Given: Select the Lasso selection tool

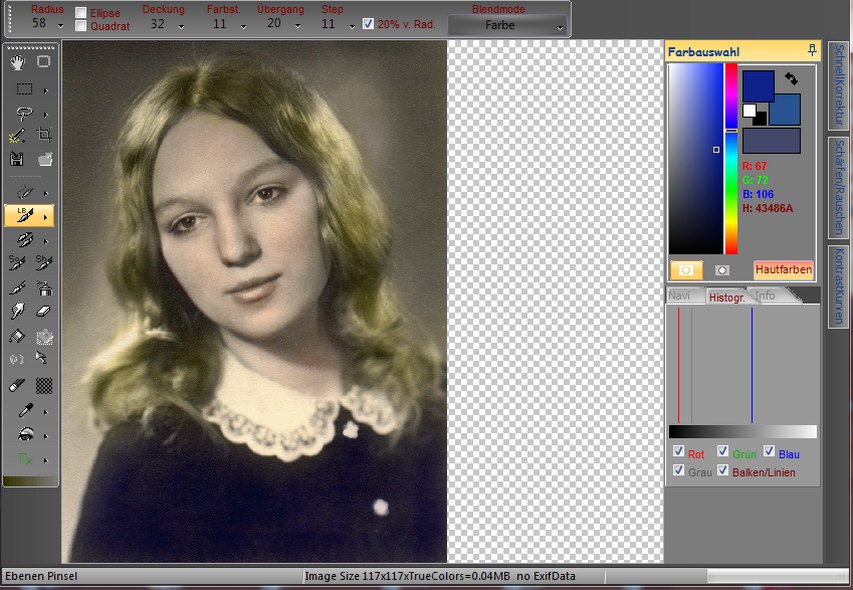Looking at the screenshot, I should click(25, 114).
